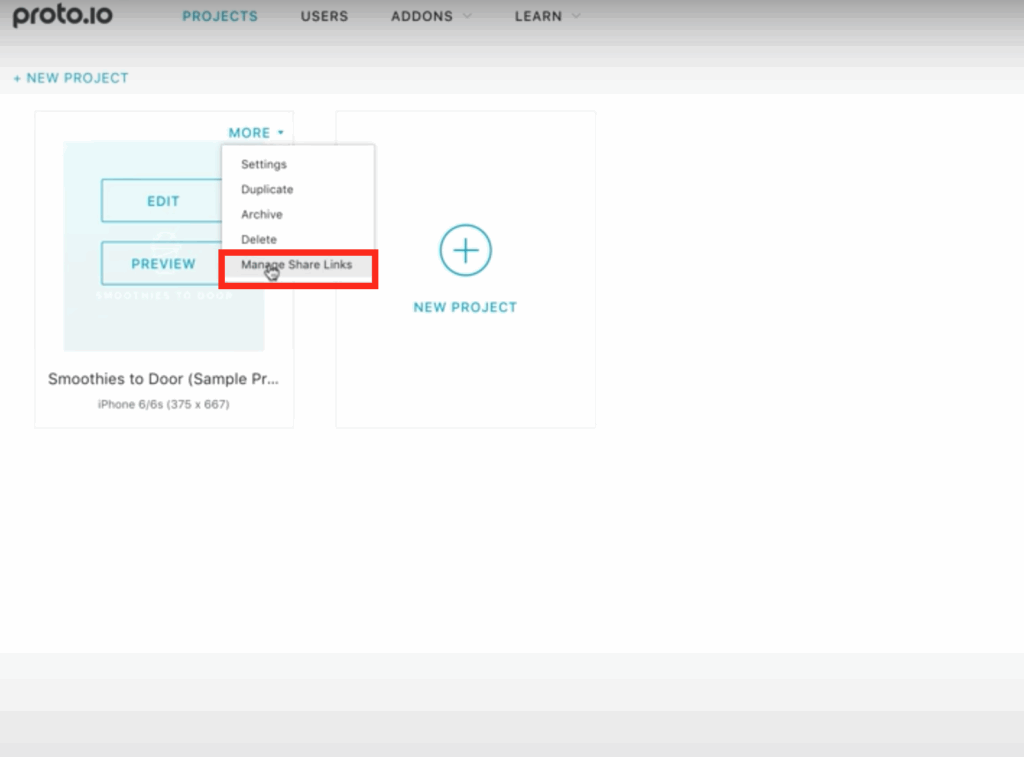Open Manage Share Links menu entry

click(x=297, y=265)
